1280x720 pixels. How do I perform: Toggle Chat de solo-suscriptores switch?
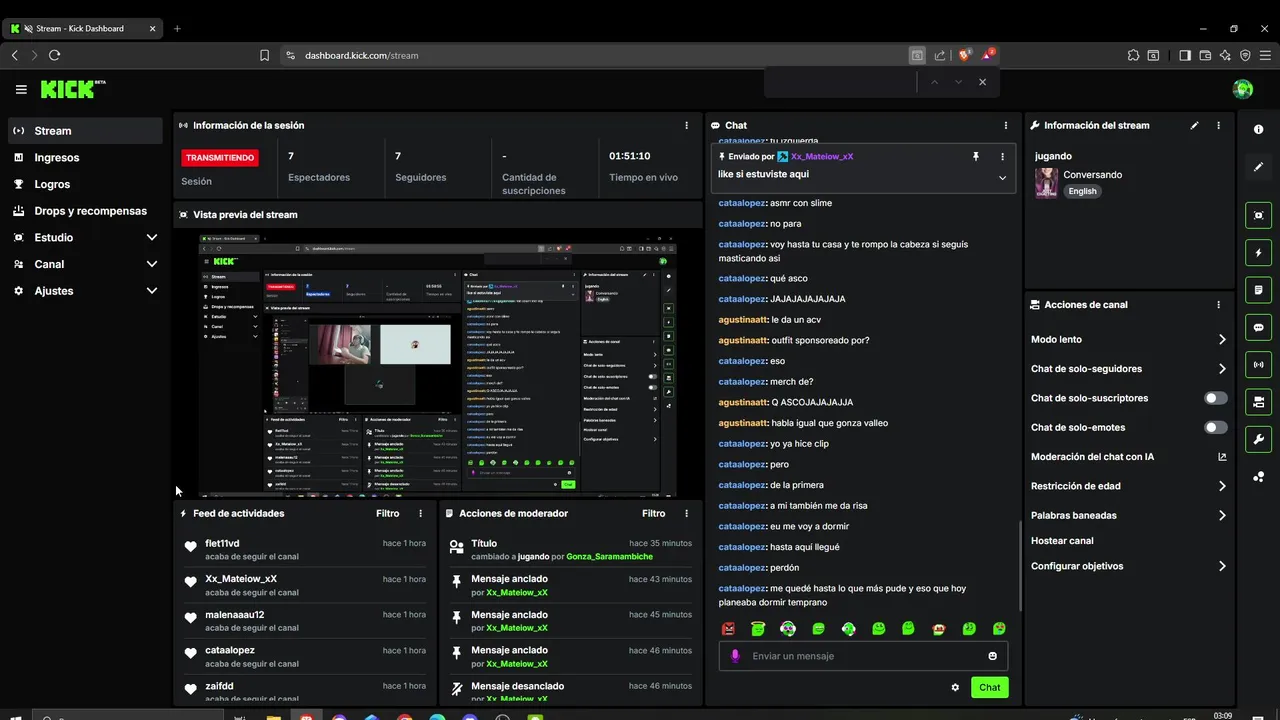[1216, 398]
